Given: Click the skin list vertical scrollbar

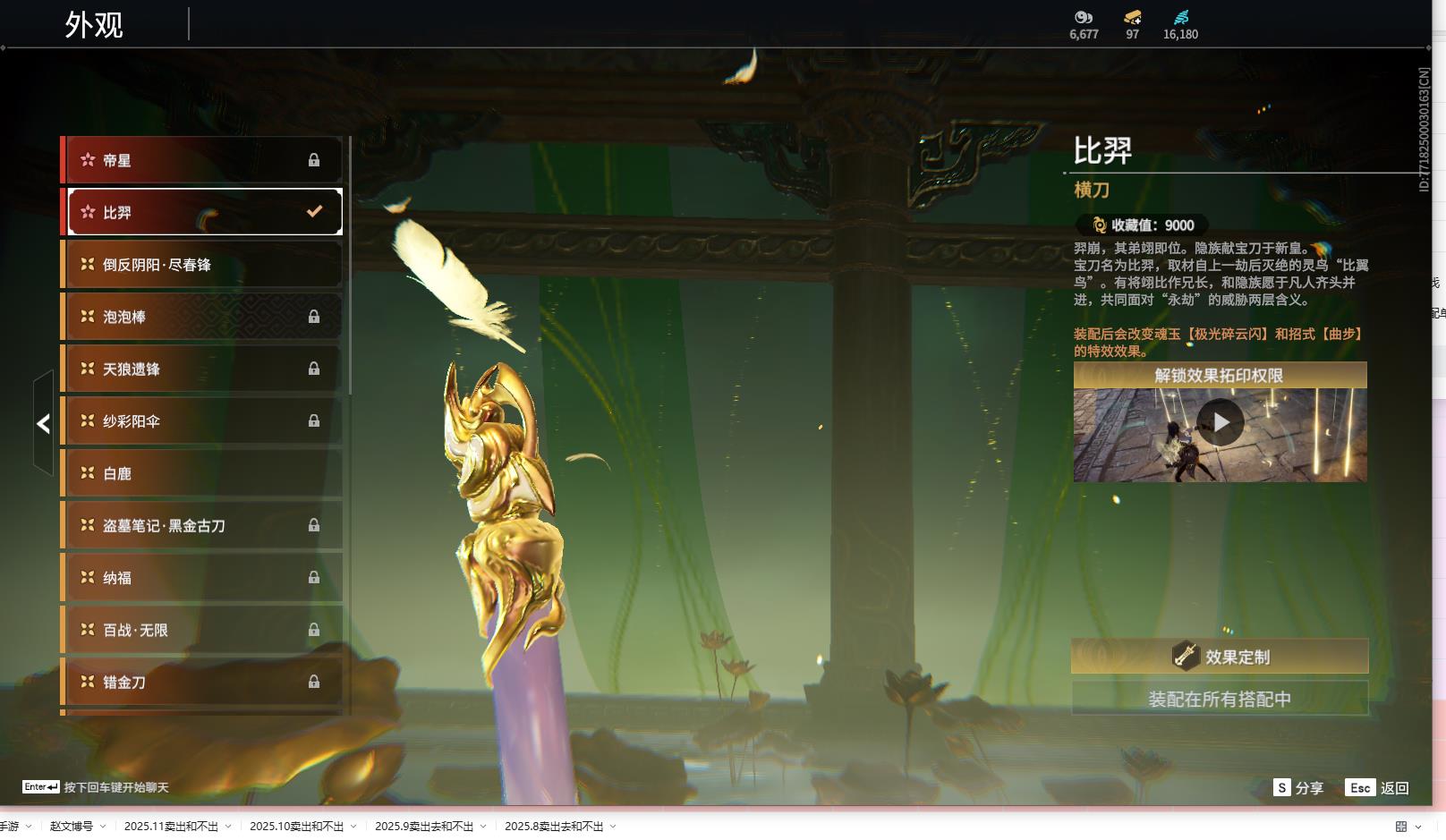Looking at the screenshot, I should [350, 266].
